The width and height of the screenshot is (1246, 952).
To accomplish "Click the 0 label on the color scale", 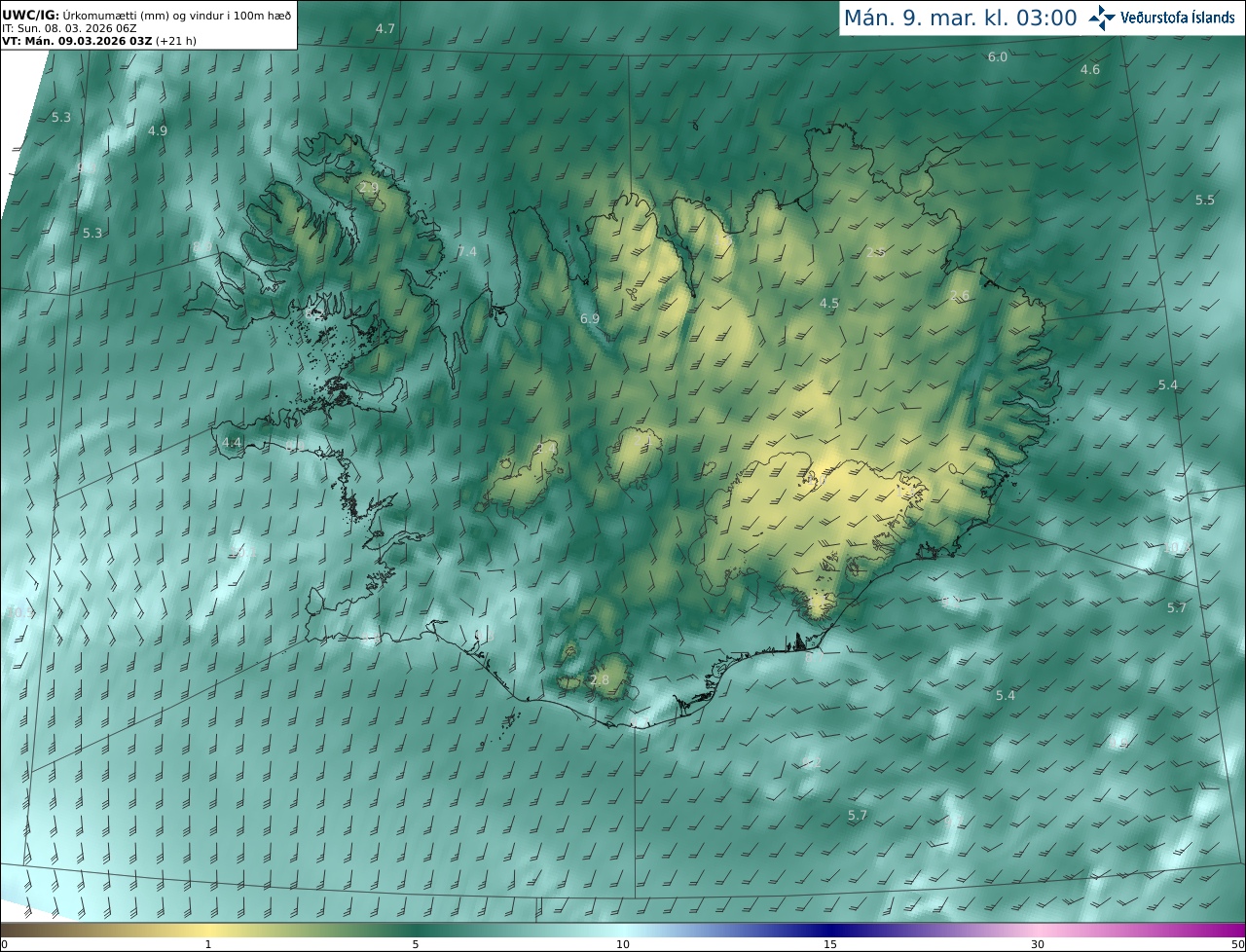I will pyautogui.click(x=4, y=945).
